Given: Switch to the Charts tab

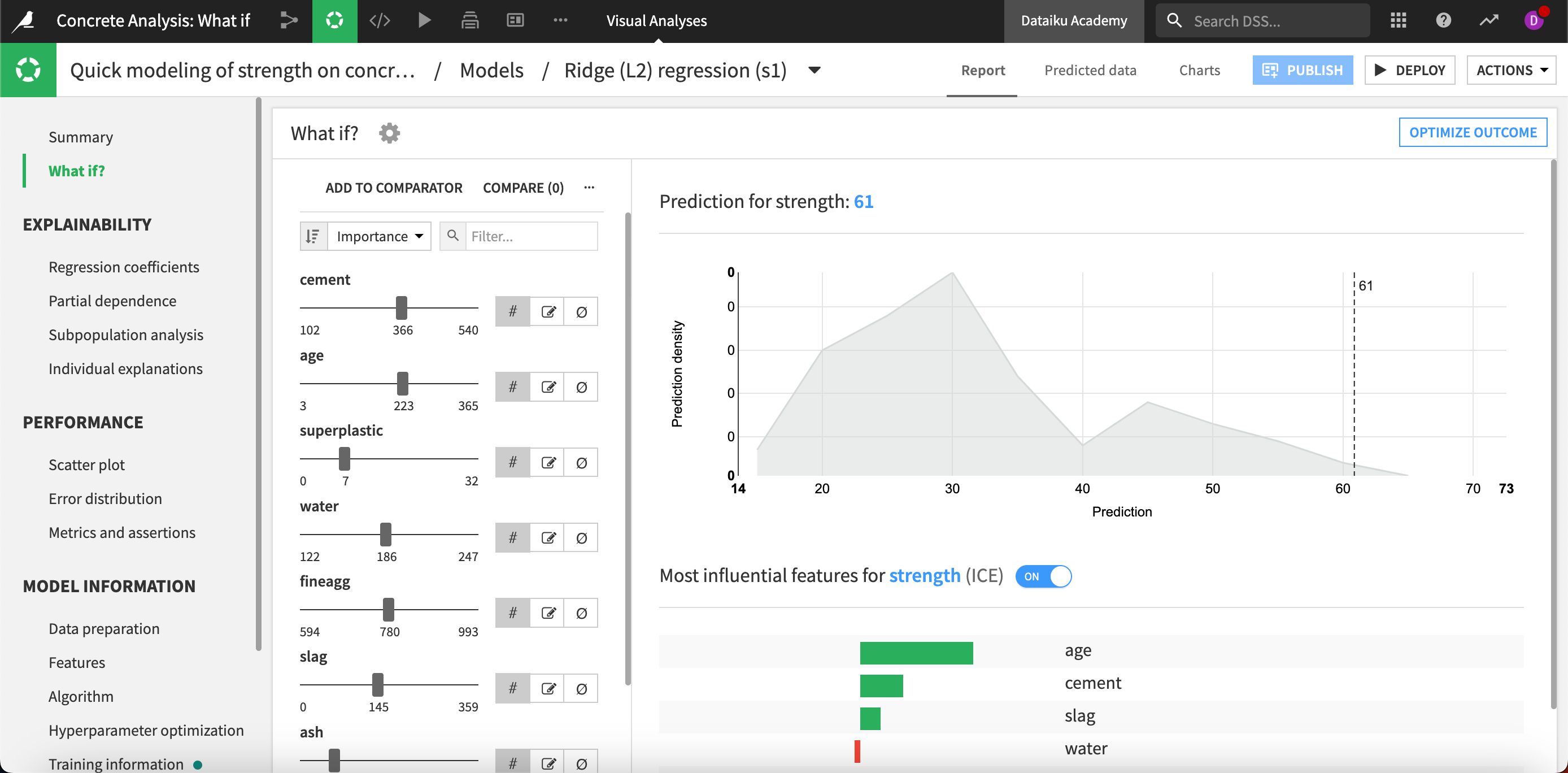Looking at the screenshot, I should pyautogui.click(x=1199, y=70).
